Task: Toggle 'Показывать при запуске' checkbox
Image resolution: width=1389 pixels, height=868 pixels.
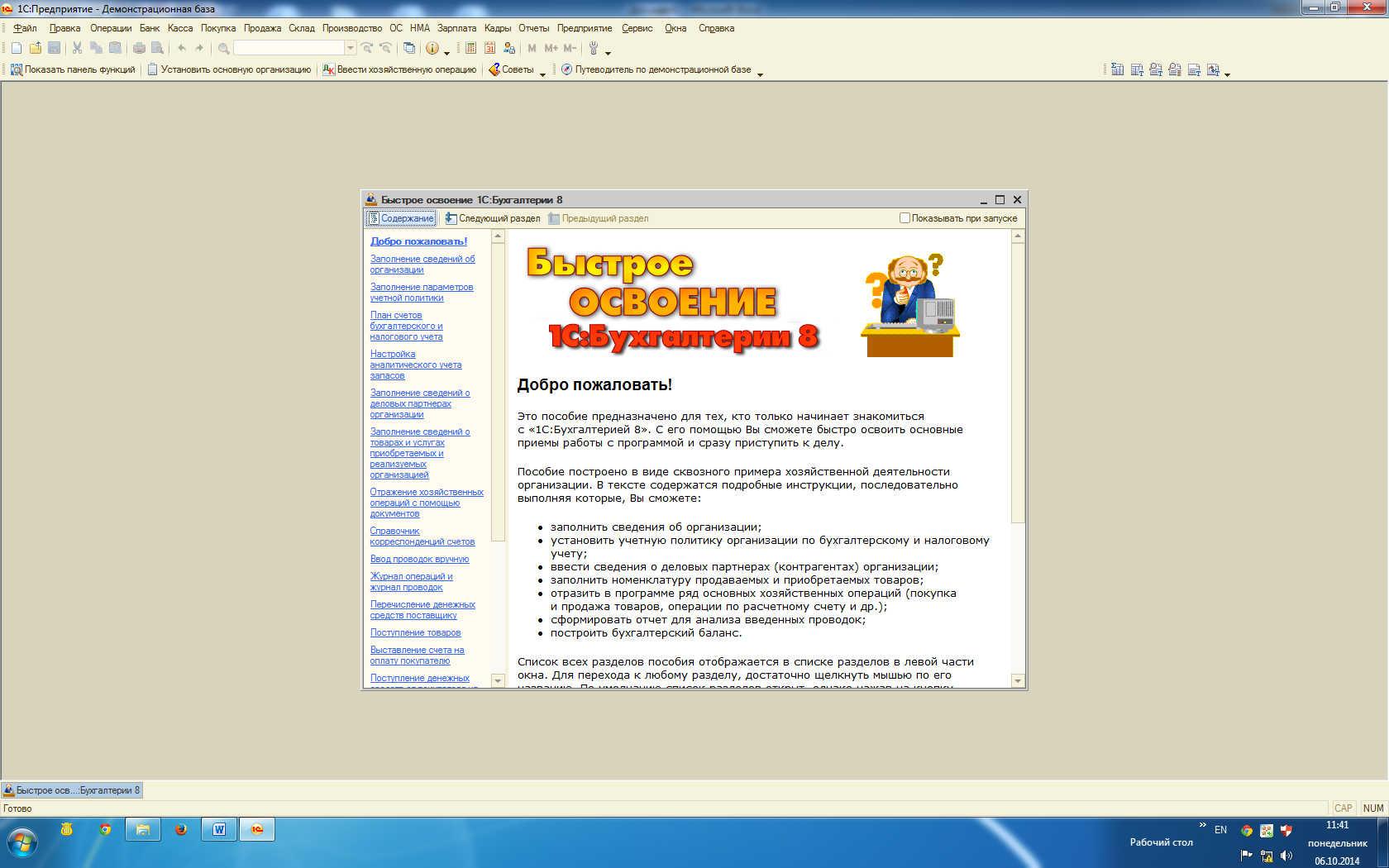Action: click(905, 218)
